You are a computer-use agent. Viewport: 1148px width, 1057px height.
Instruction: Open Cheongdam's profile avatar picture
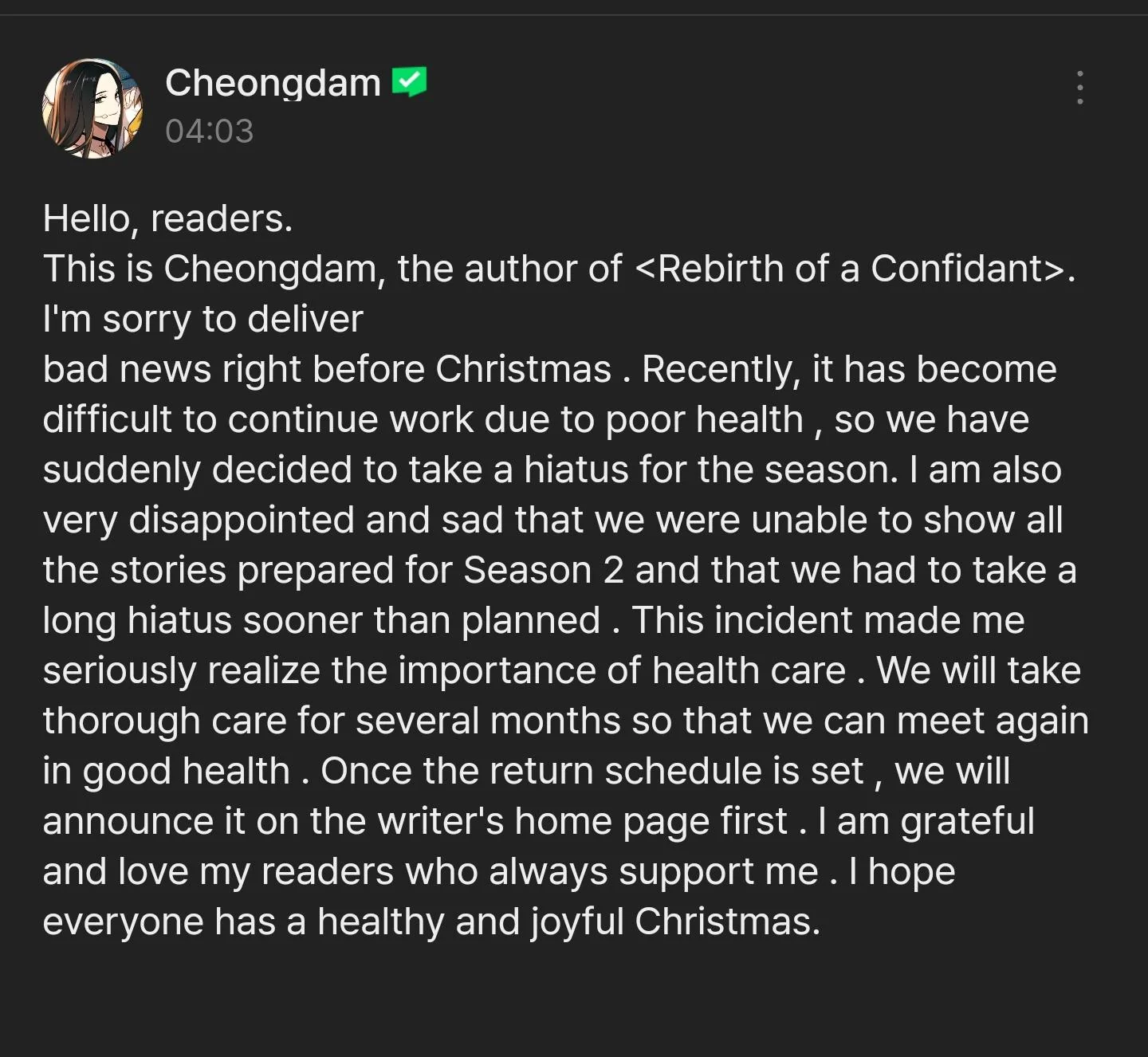[92, 108]
